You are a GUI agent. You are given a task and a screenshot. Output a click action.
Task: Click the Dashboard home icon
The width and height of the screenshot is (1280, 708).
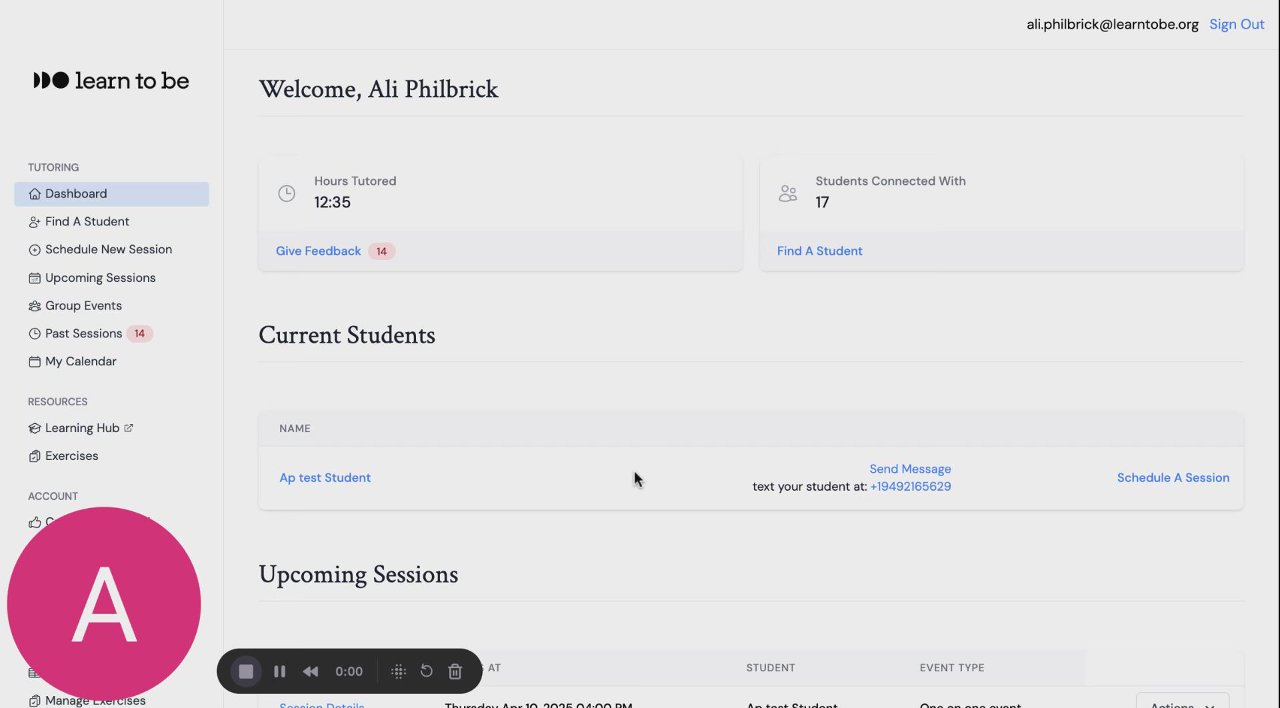click(x=35, y=194)
